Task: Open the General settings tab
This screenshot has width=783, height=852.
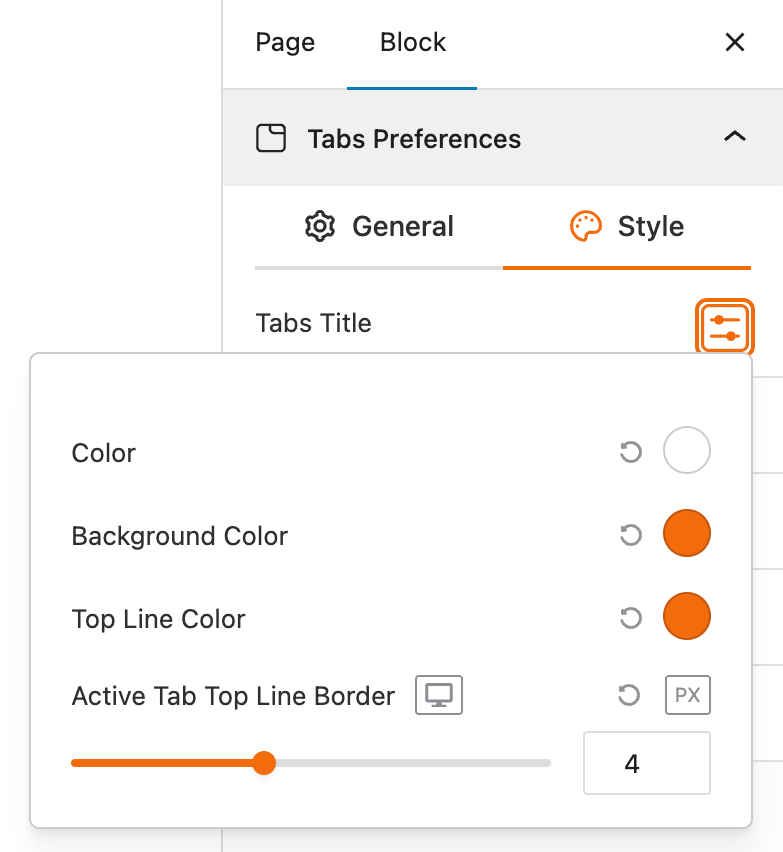Action: (379, 227)
